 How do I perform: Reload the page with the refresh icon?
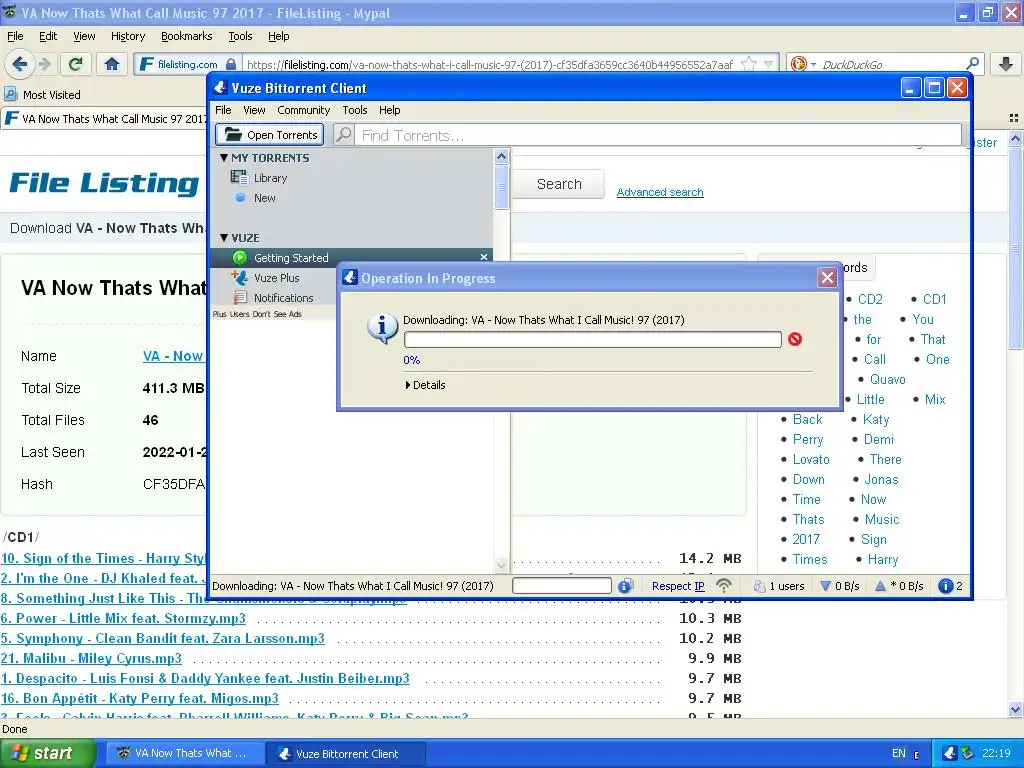[75, 64]
